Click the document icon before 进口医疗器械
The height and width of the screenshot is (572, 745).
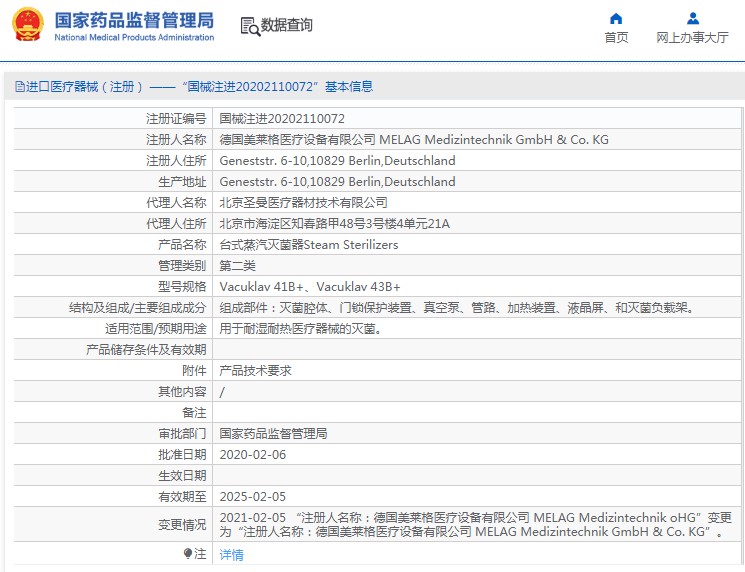pyautogui.click(x=19, y=86)
